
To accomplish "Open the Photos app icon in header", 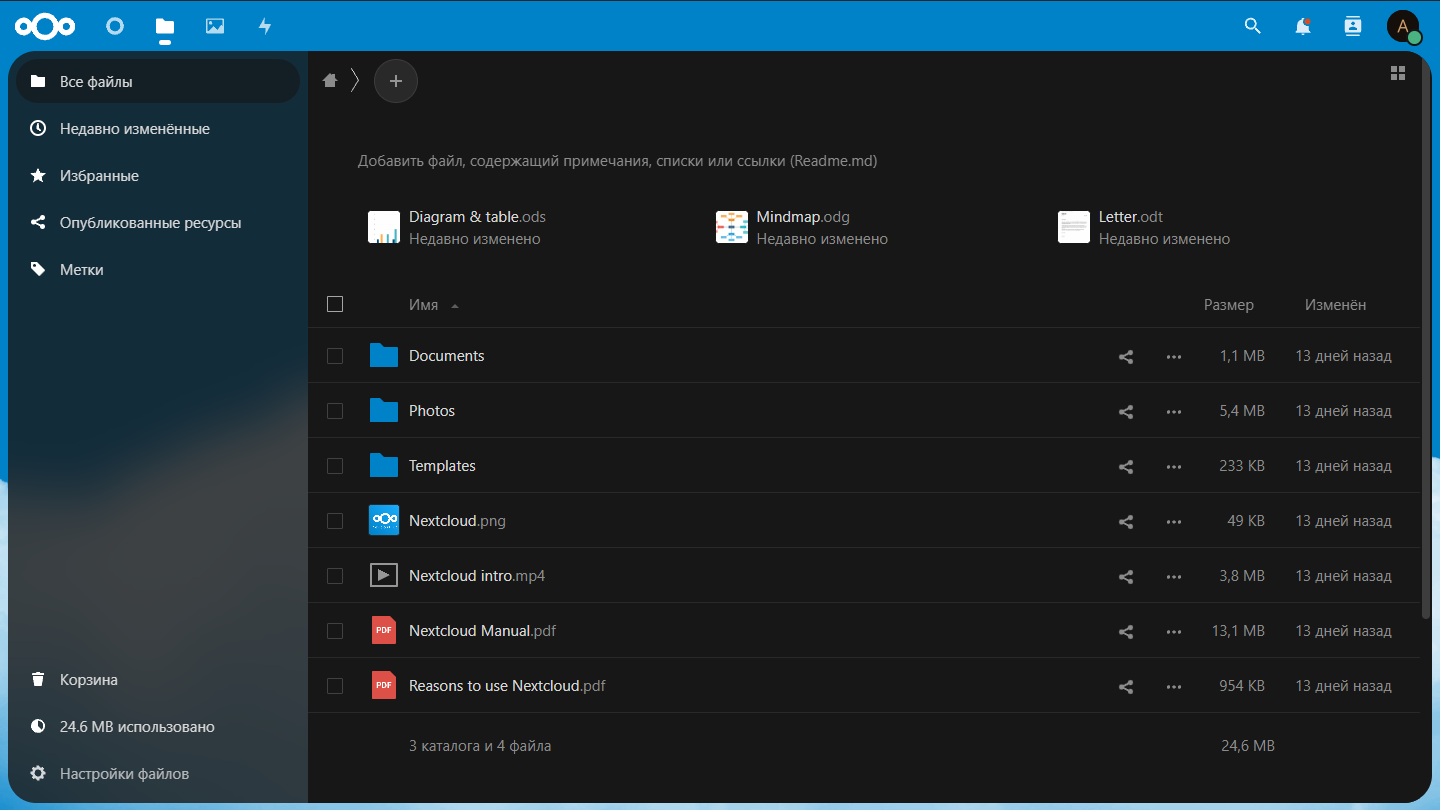I will coord(215,26).
